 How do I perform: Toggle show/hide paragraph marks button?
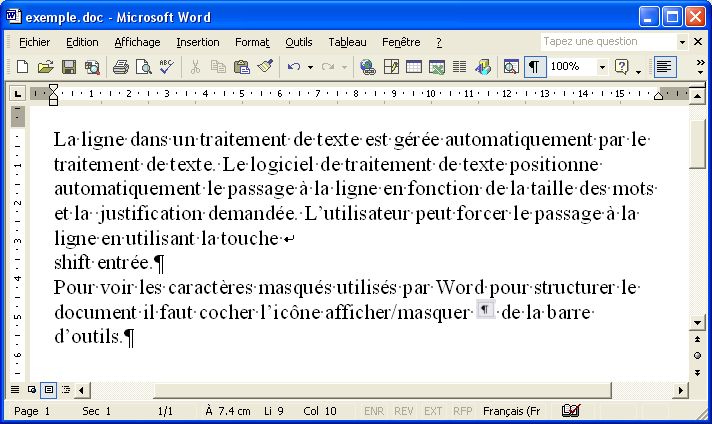coord(534,67)
